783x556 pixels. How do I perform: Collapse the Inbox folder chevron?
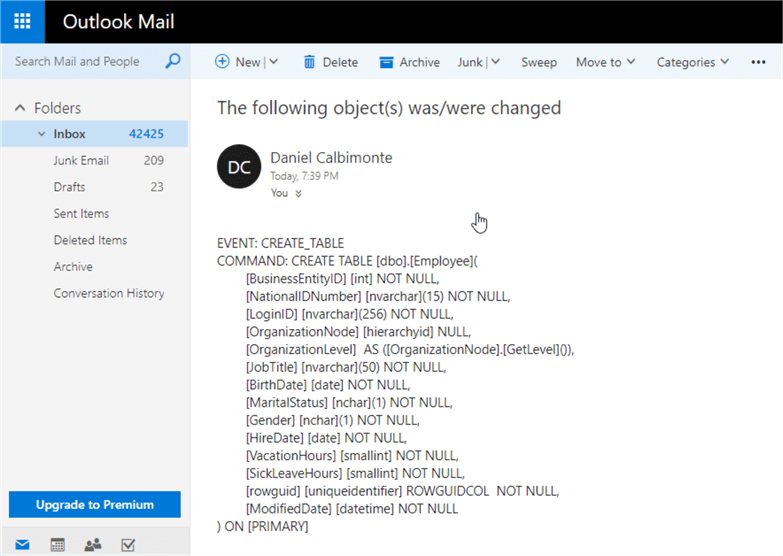coord(41,134)
